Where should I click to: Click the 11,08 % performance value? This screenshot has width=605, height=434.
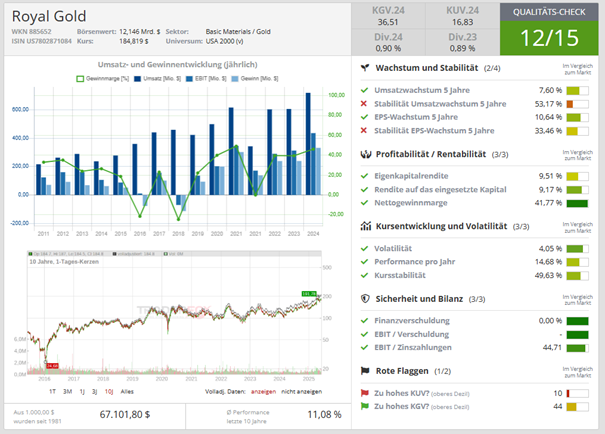pos(324,414)
